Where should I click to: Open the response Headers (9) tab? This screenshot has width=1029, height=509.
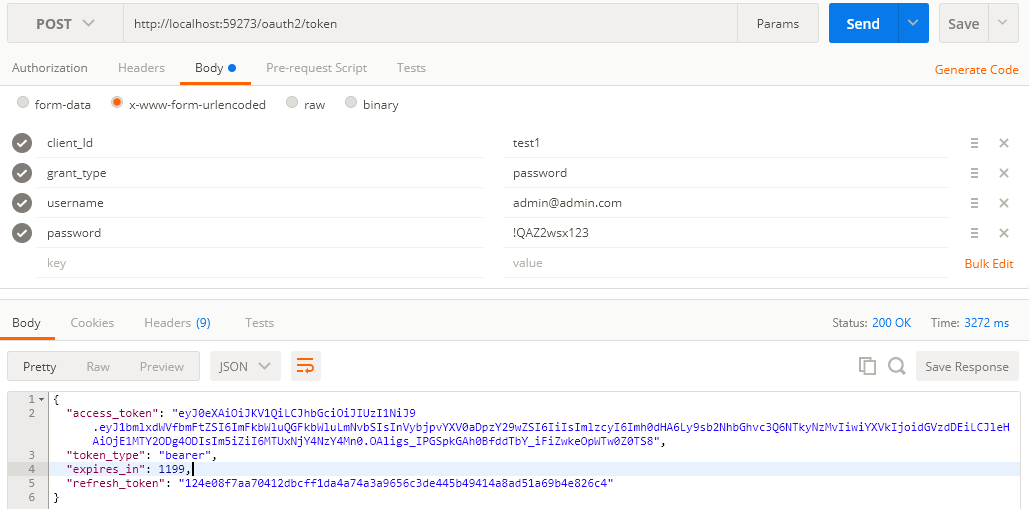(x=177, y=323)
